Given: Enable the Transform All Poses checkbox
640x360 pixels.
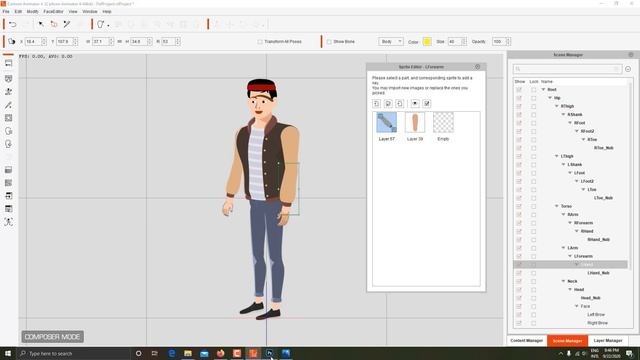Looking at the screenshot, I should (260, 42).
